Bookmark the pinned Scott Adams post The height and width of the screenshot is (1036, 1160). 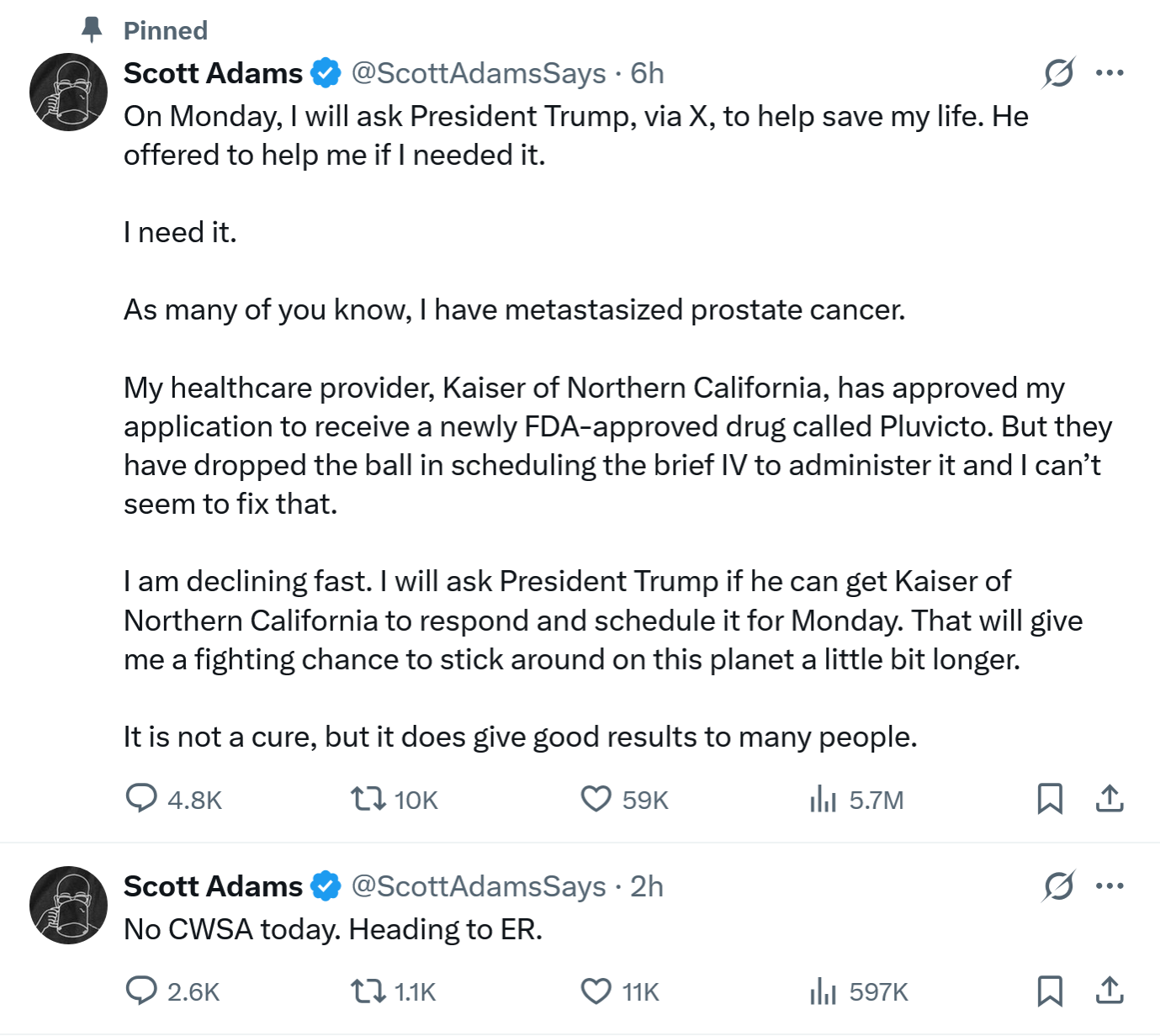click(1050, 798)
